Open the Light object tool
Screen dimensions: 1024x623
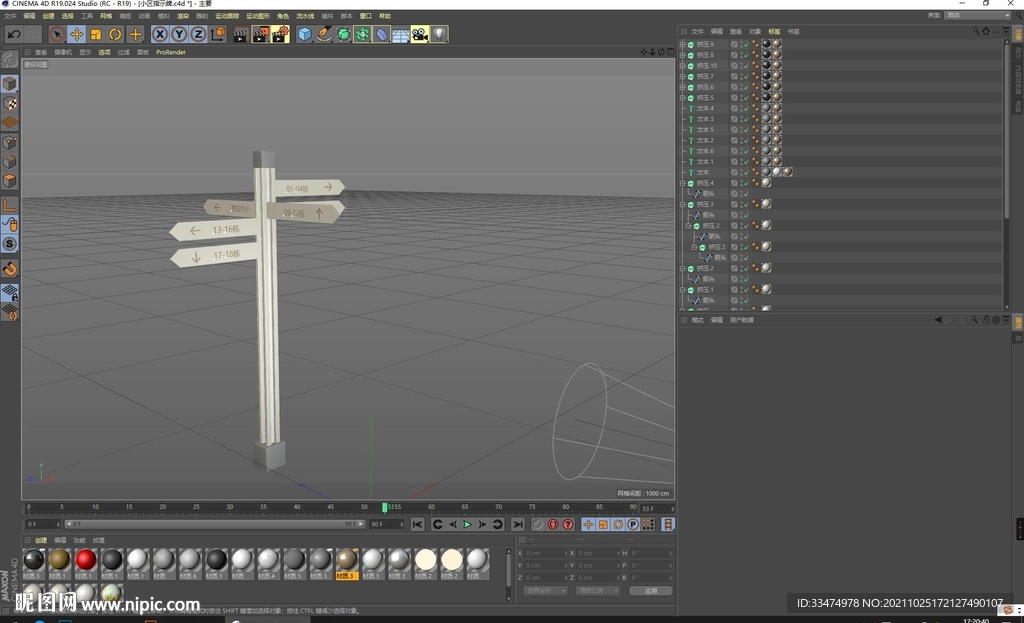439,34
